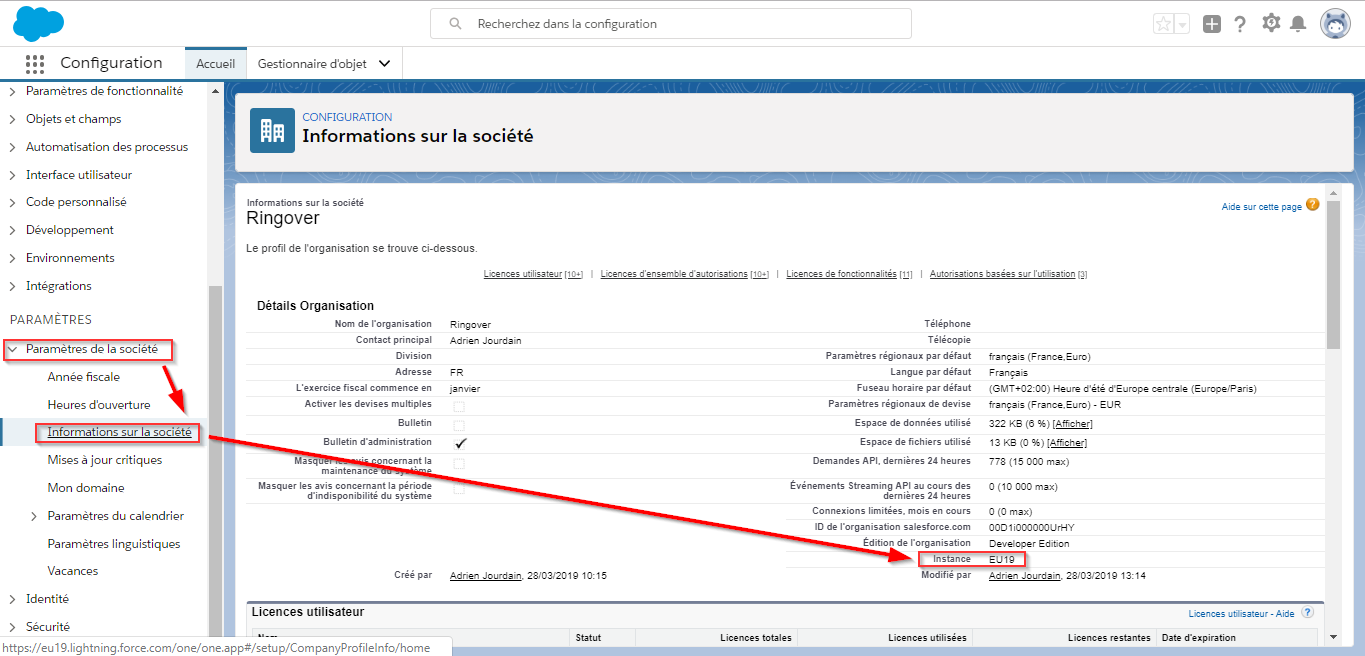Click the favorites star icon
This screenshot has width=1365, height=656.
click(1163, 24)
